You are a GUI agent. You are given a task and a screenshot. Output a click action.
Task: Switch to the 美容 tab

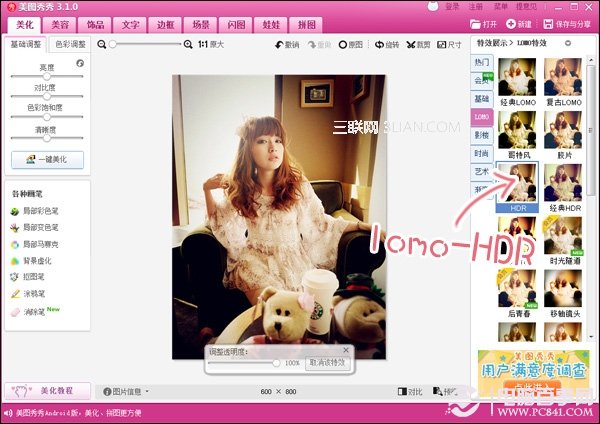pyautogui.click(x=60, y=25)
